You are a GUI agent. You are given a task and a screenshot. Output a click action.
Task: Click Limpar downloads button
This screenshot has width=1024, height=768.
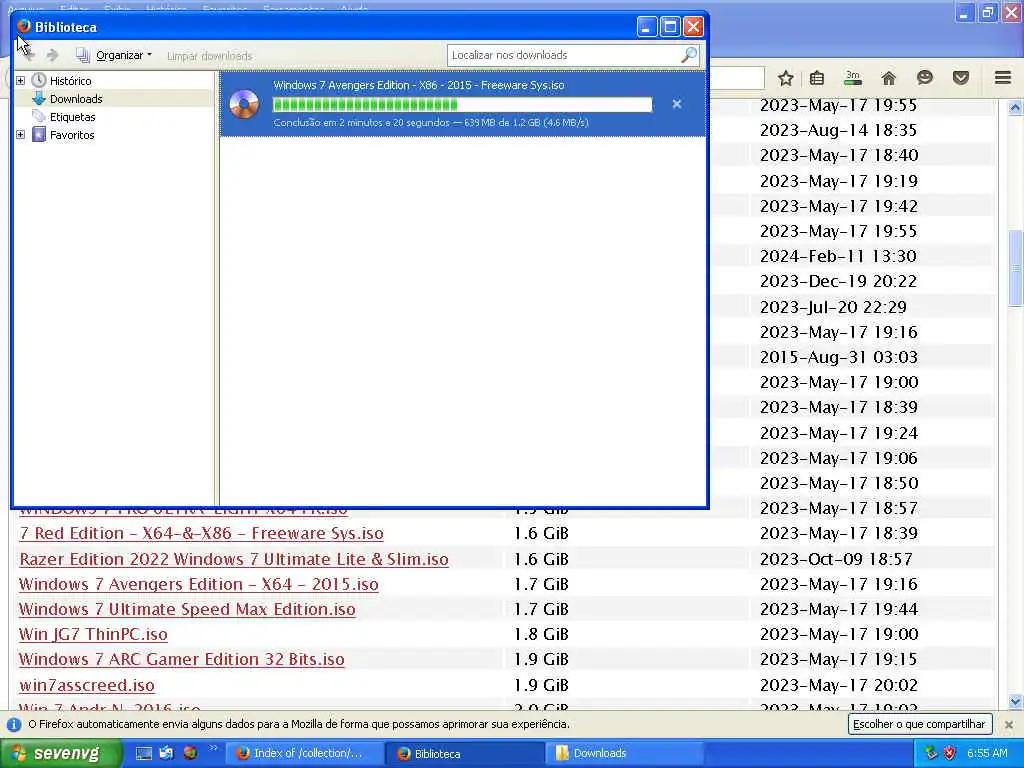click(210, 56)
